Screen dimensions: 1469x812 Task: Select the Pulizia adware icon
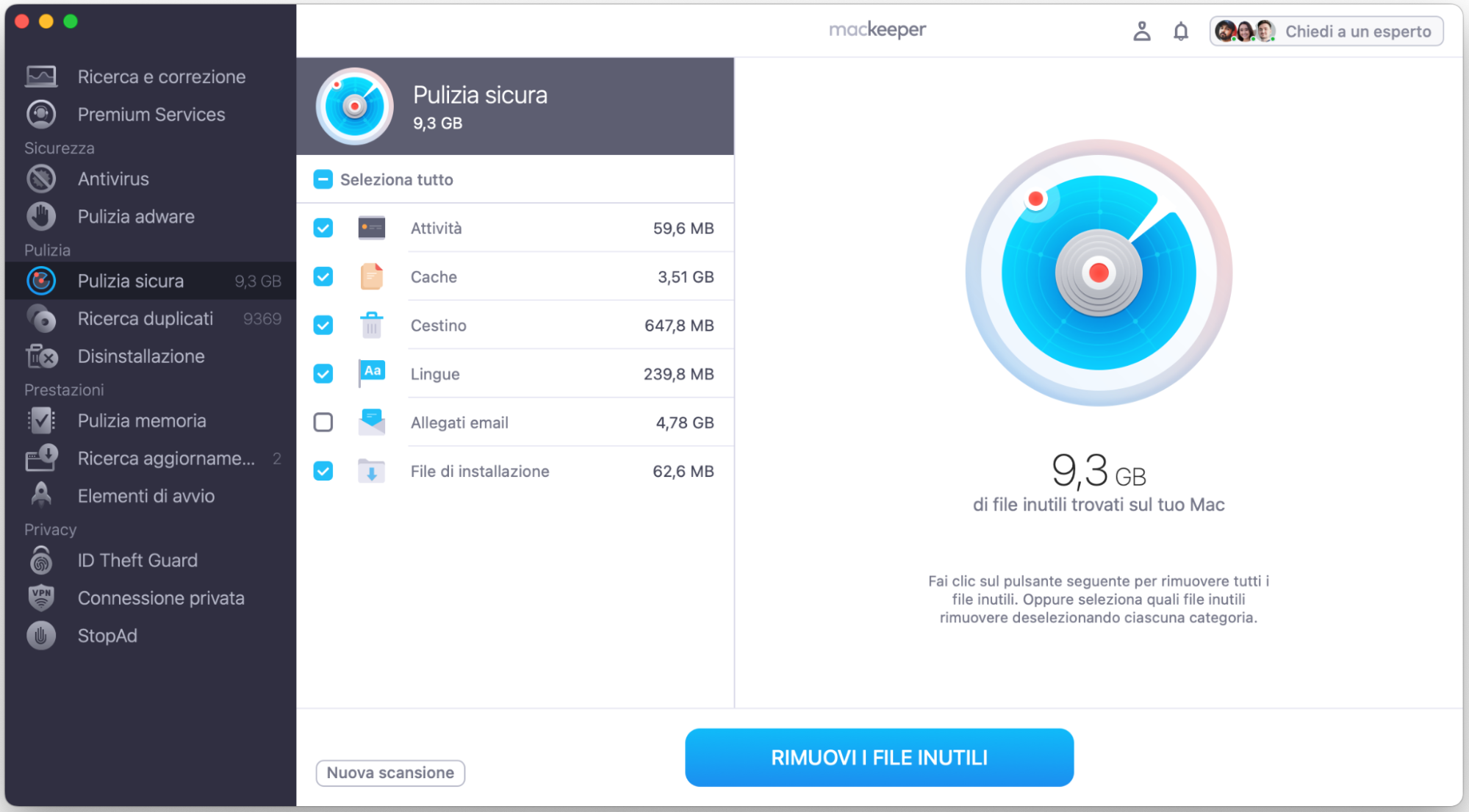41,216
